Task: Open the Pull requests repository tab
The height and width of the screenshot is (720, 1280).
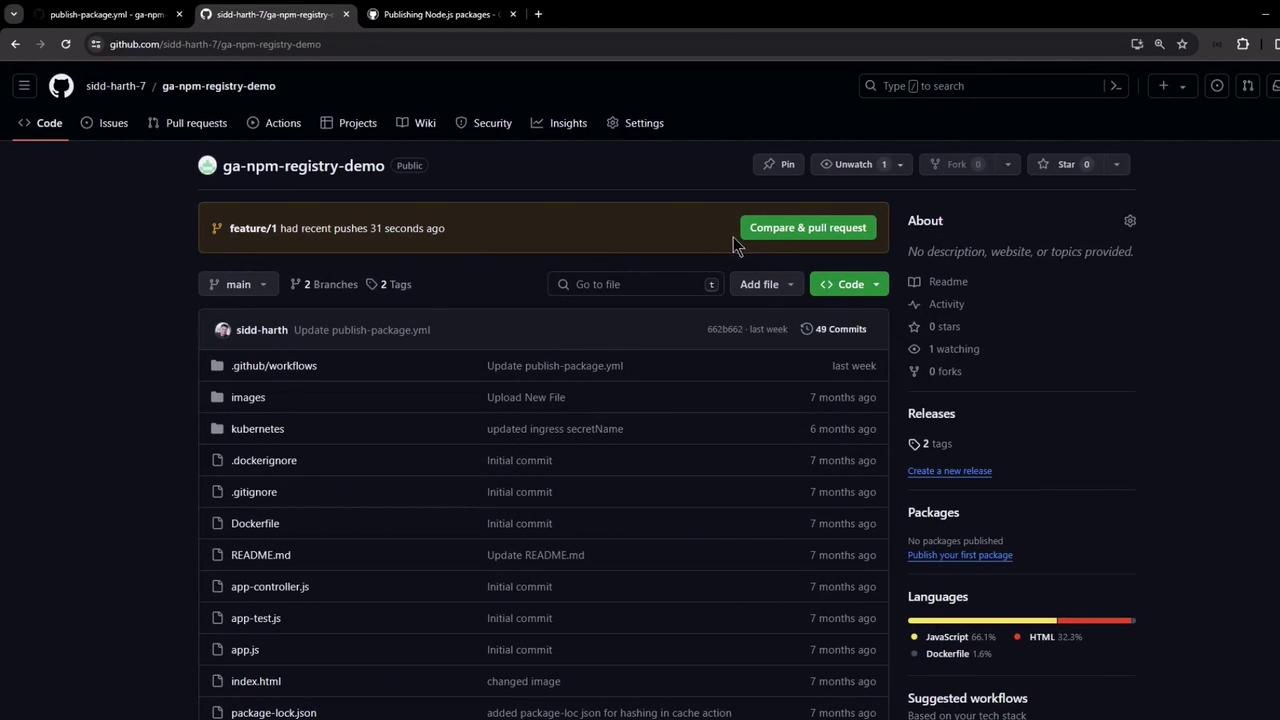Action: click(x=187, y=123)
